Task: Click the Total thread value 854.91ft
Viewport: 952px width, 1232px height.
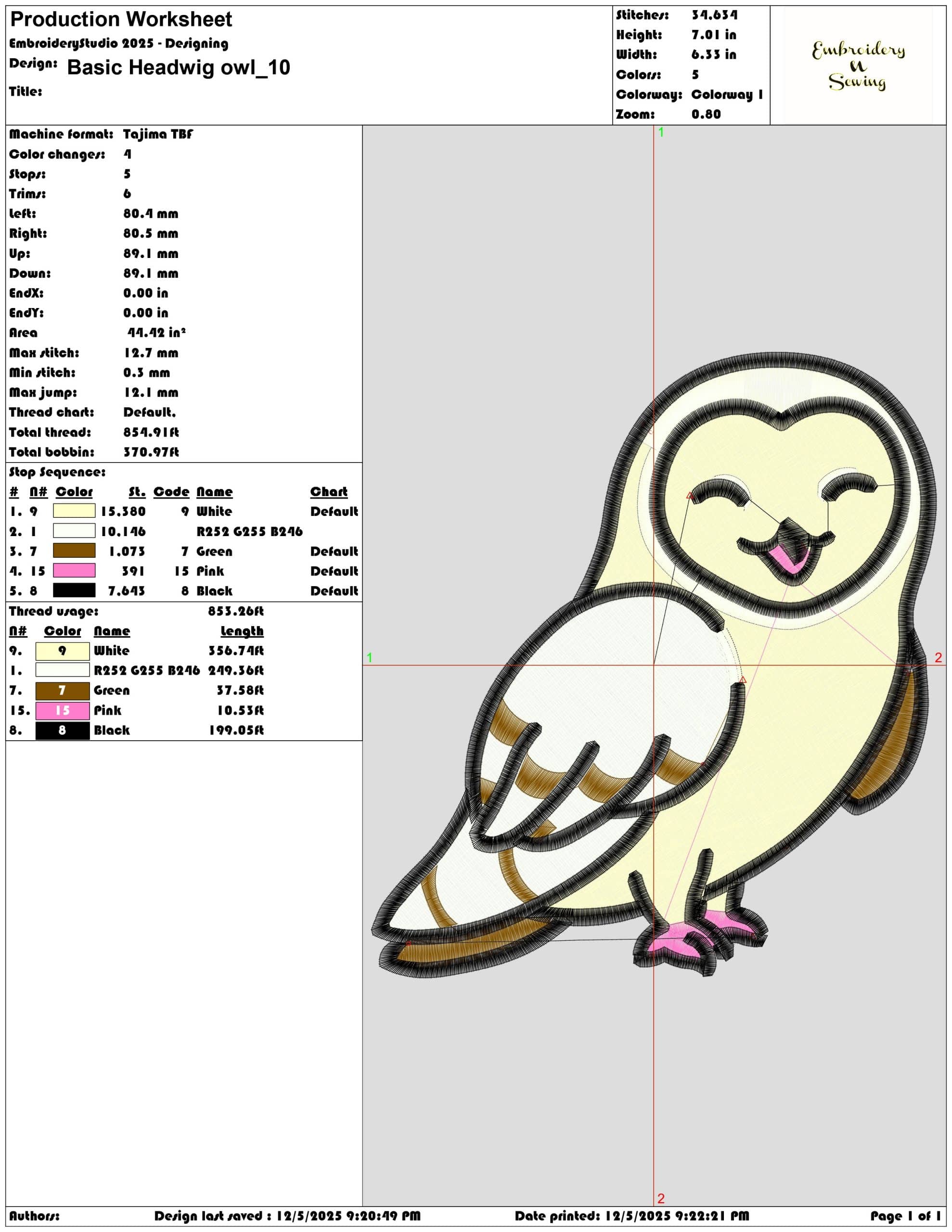Action: coord(151,432)
